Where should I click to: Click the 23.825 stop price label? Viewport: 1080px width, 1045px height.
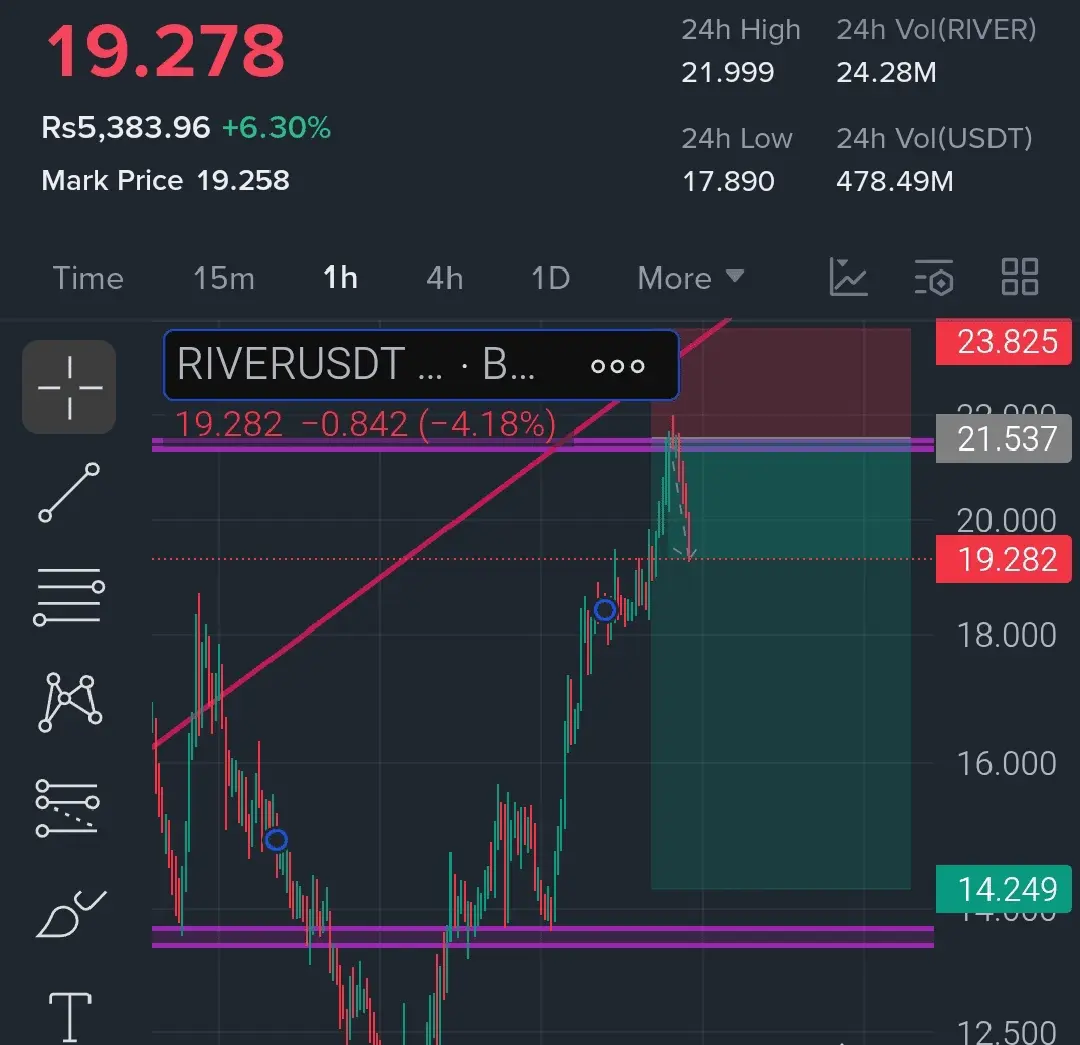coord(1004,342)
